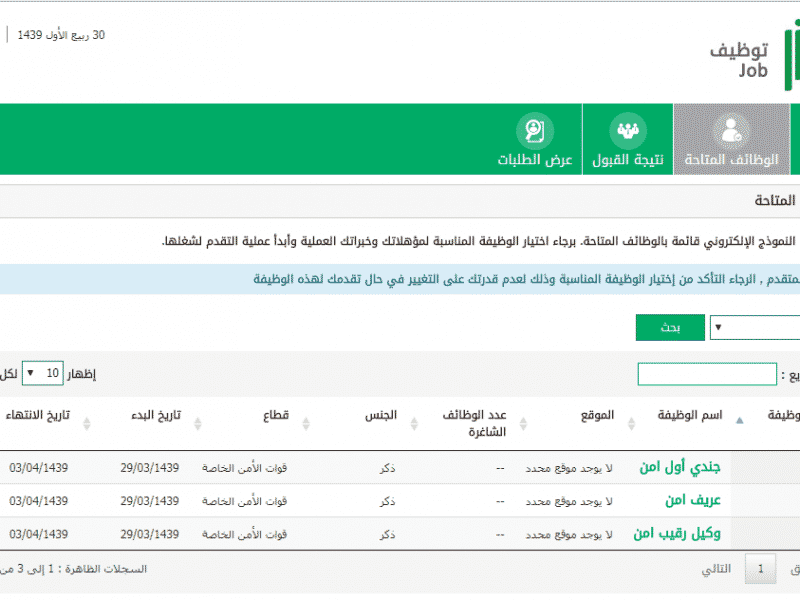Click sort arrows for تاريخ البدء column

(87, 423)
